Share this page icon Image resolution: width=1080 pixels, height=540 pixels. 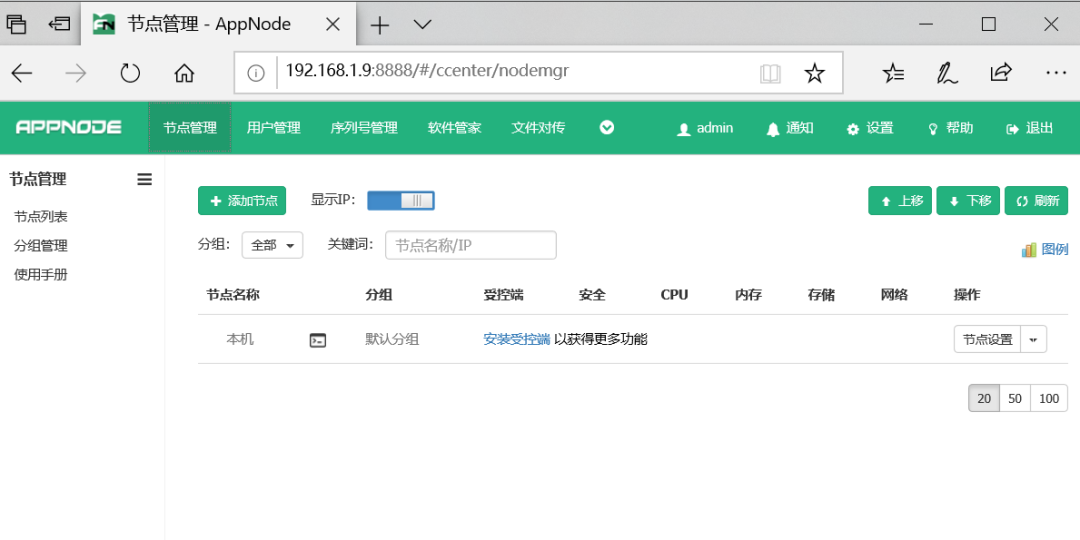tap(1000, 72)
